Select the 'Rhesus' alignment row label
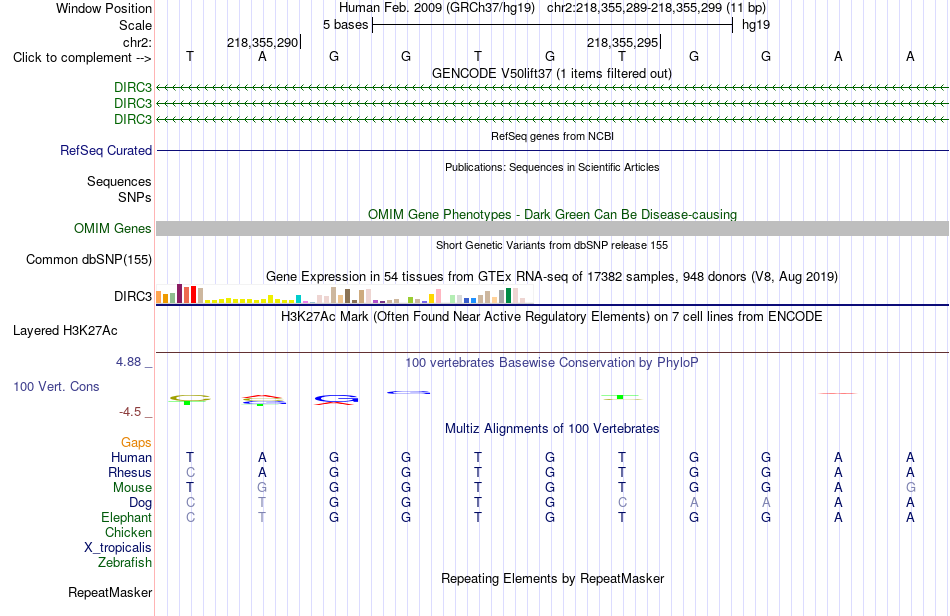Image resolution: width=950 pixels, height=616 pixels. [130, 472]
